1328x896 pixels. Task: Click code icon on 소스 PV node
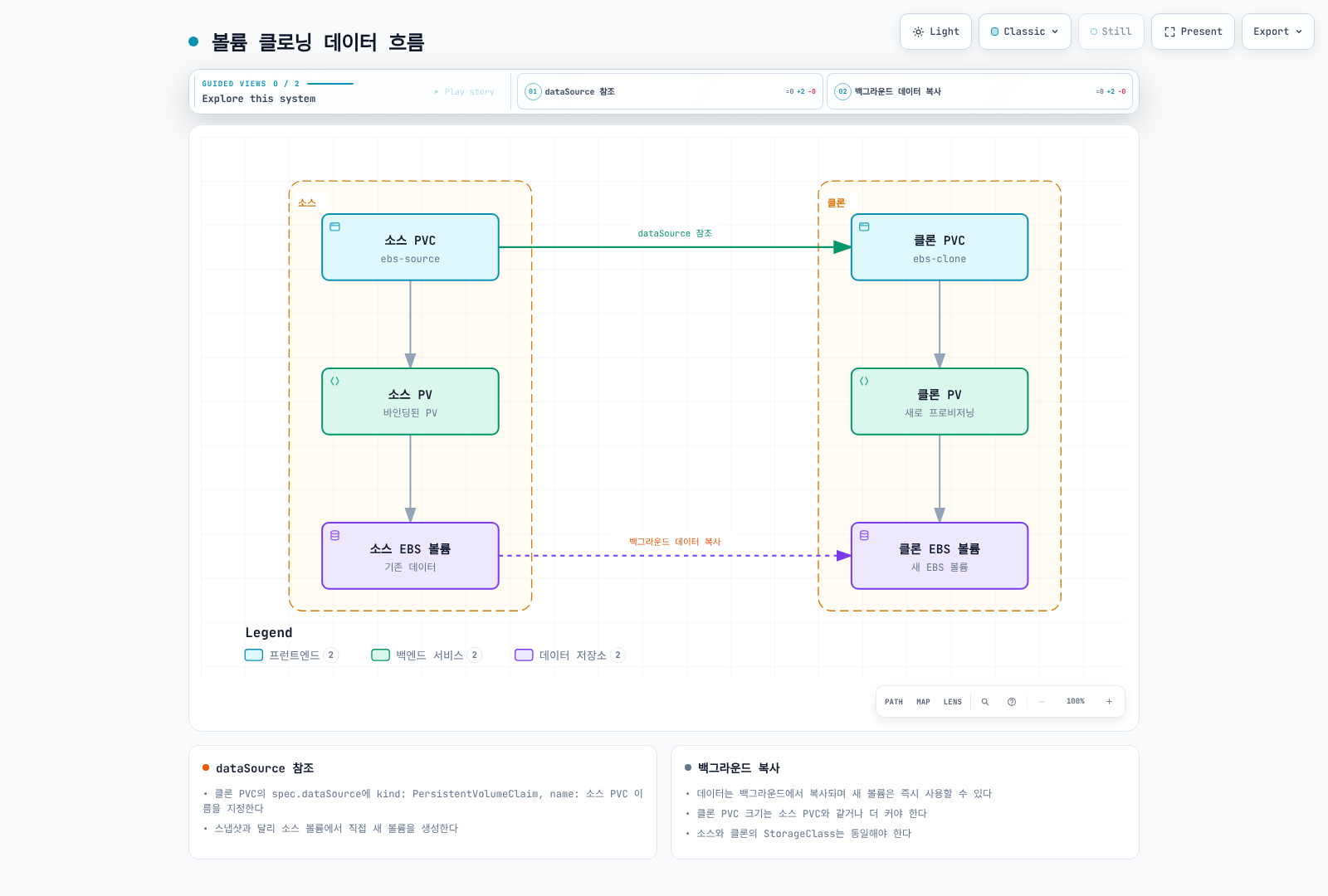[x=335, y=381]
